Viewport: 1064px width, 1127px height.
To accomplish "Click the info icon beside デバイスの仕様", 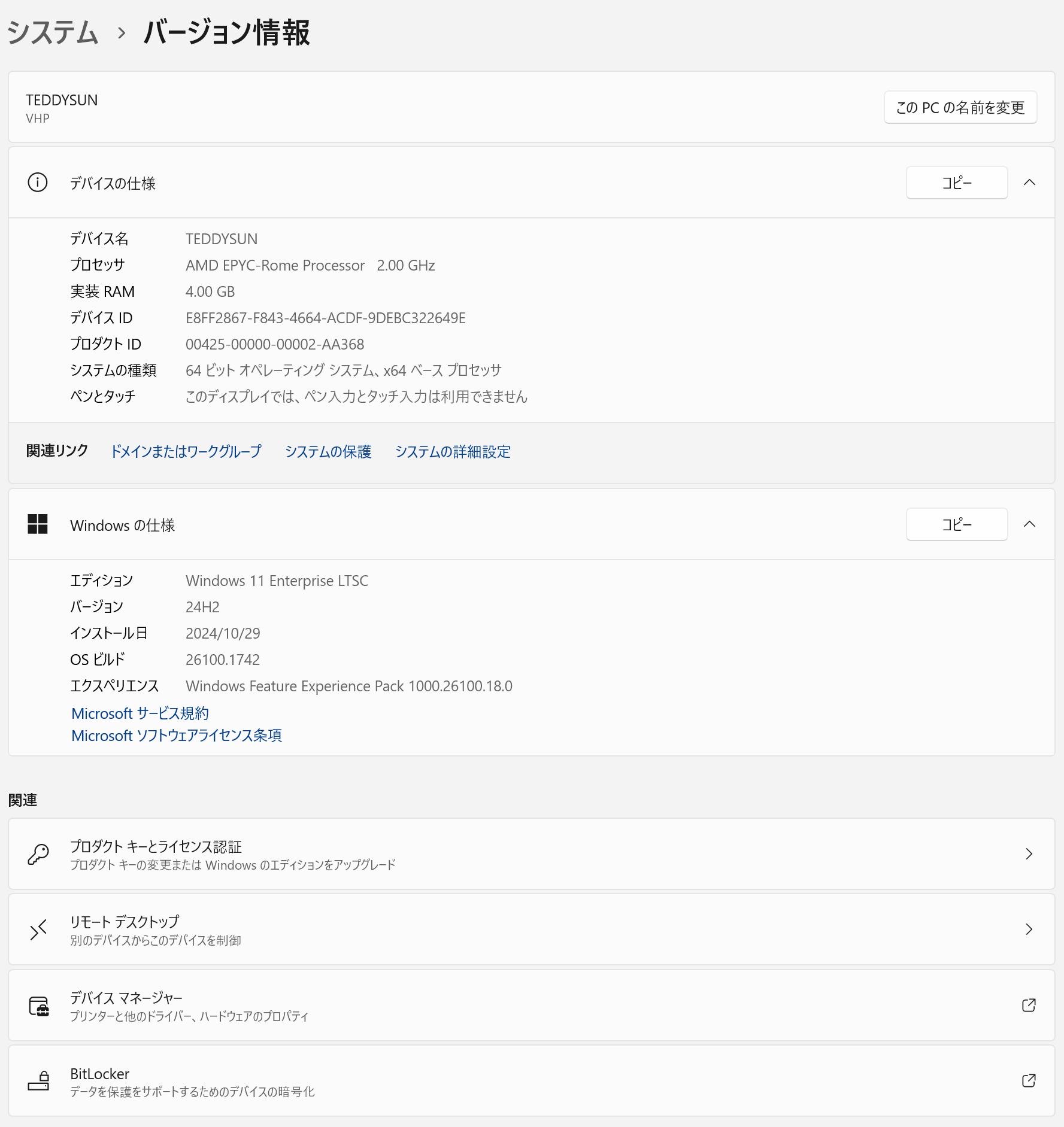I will coord(38,183).
